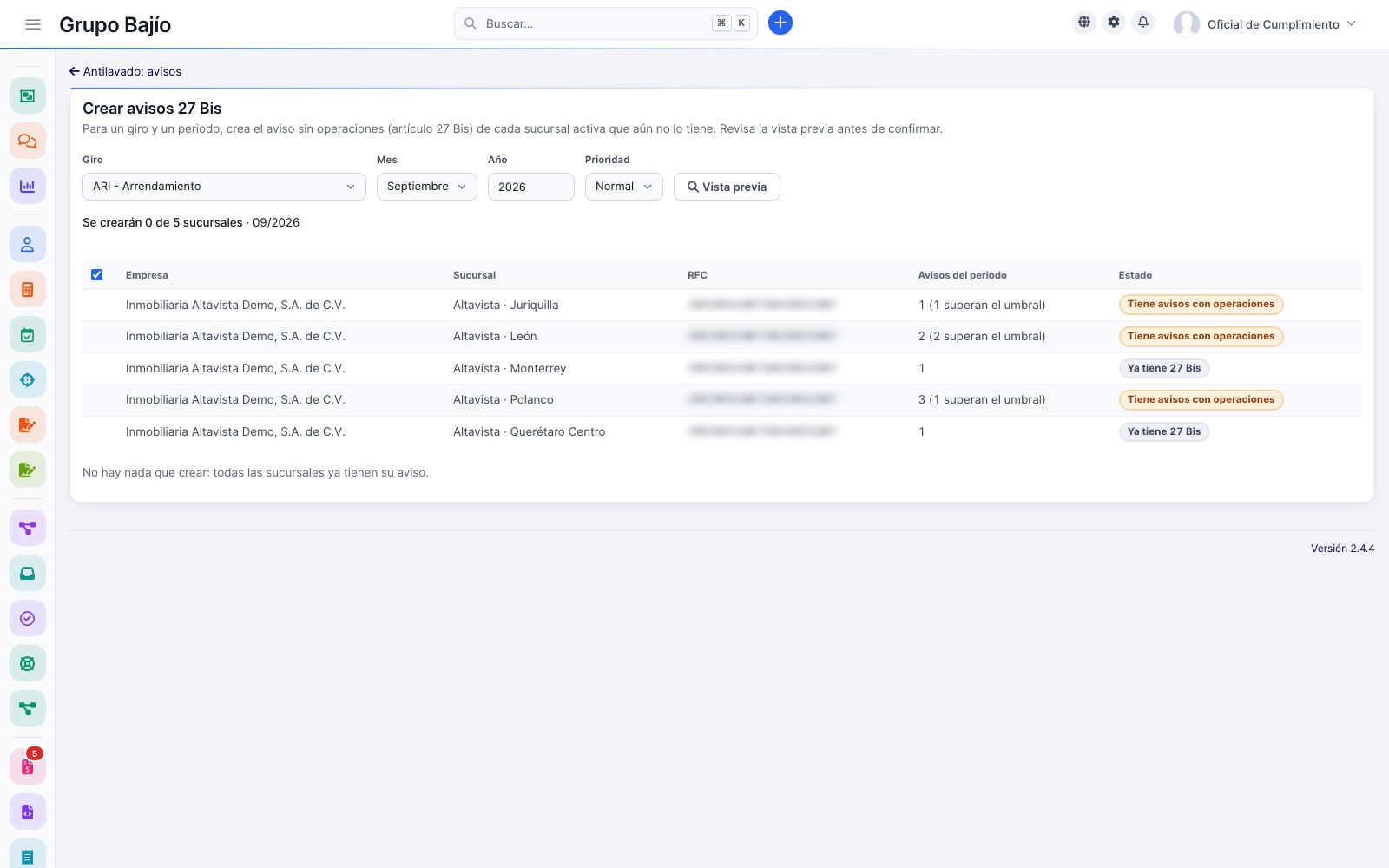The image size is (1389, 868).
Task: Open the purple circle check icon
Action: [28, 618]
